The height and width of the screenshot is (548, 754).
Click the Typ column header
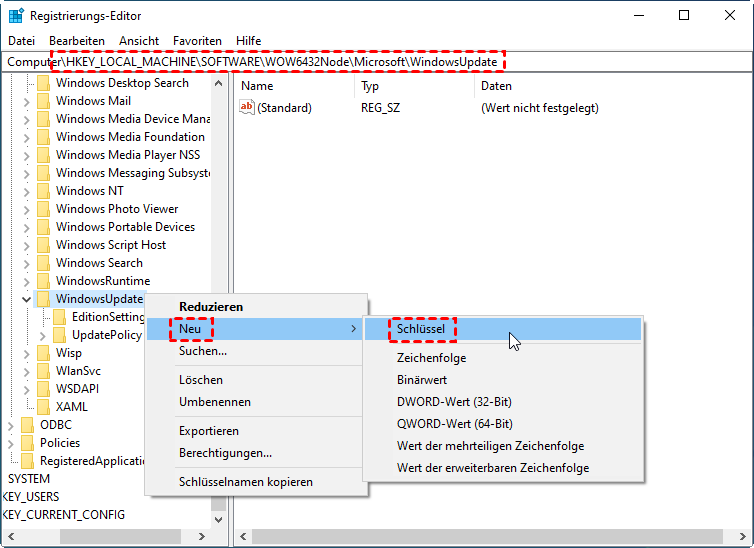[x=415, y=86]
